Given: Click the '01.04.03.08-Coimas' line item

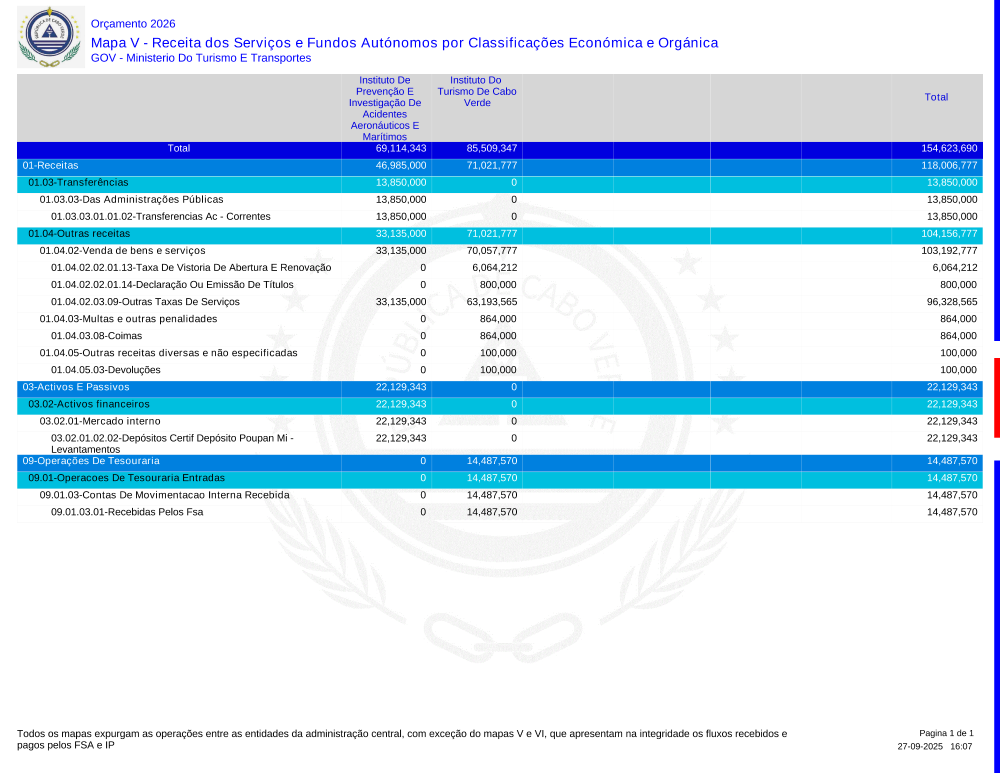Looking at the screenshot, I should 96,336.
